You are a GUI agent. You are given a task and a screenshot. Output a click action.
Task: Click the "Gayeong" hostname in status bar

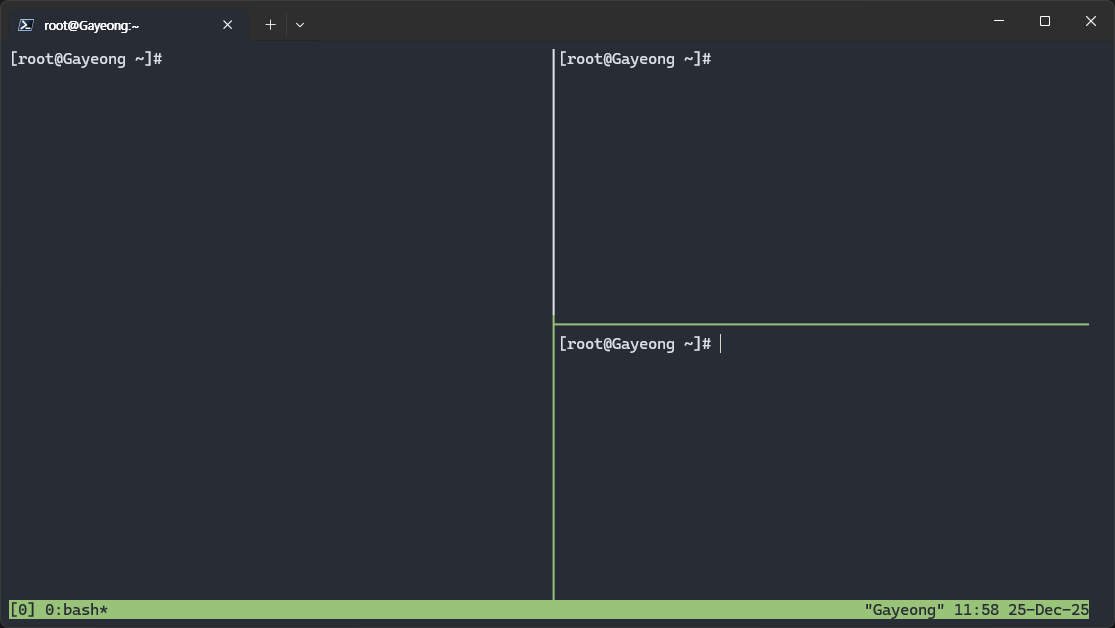[904, 609]
